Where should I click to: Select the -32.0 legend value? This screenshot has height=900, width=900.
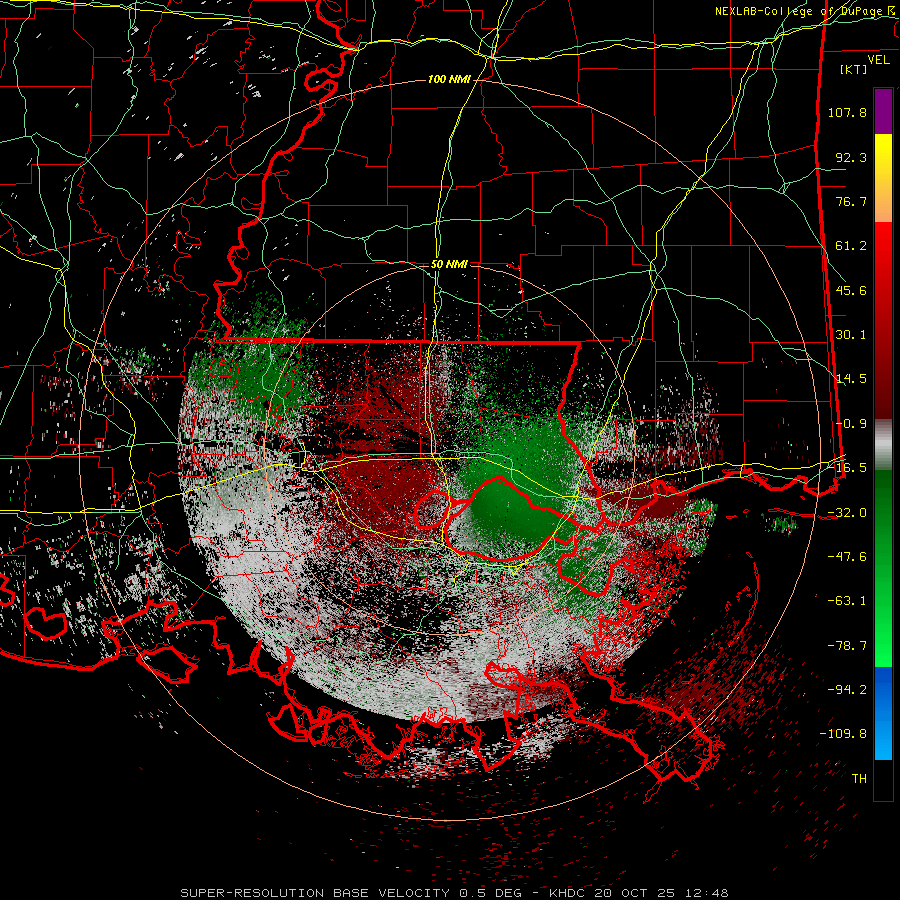pyautogui.click(x=847, y=513)
